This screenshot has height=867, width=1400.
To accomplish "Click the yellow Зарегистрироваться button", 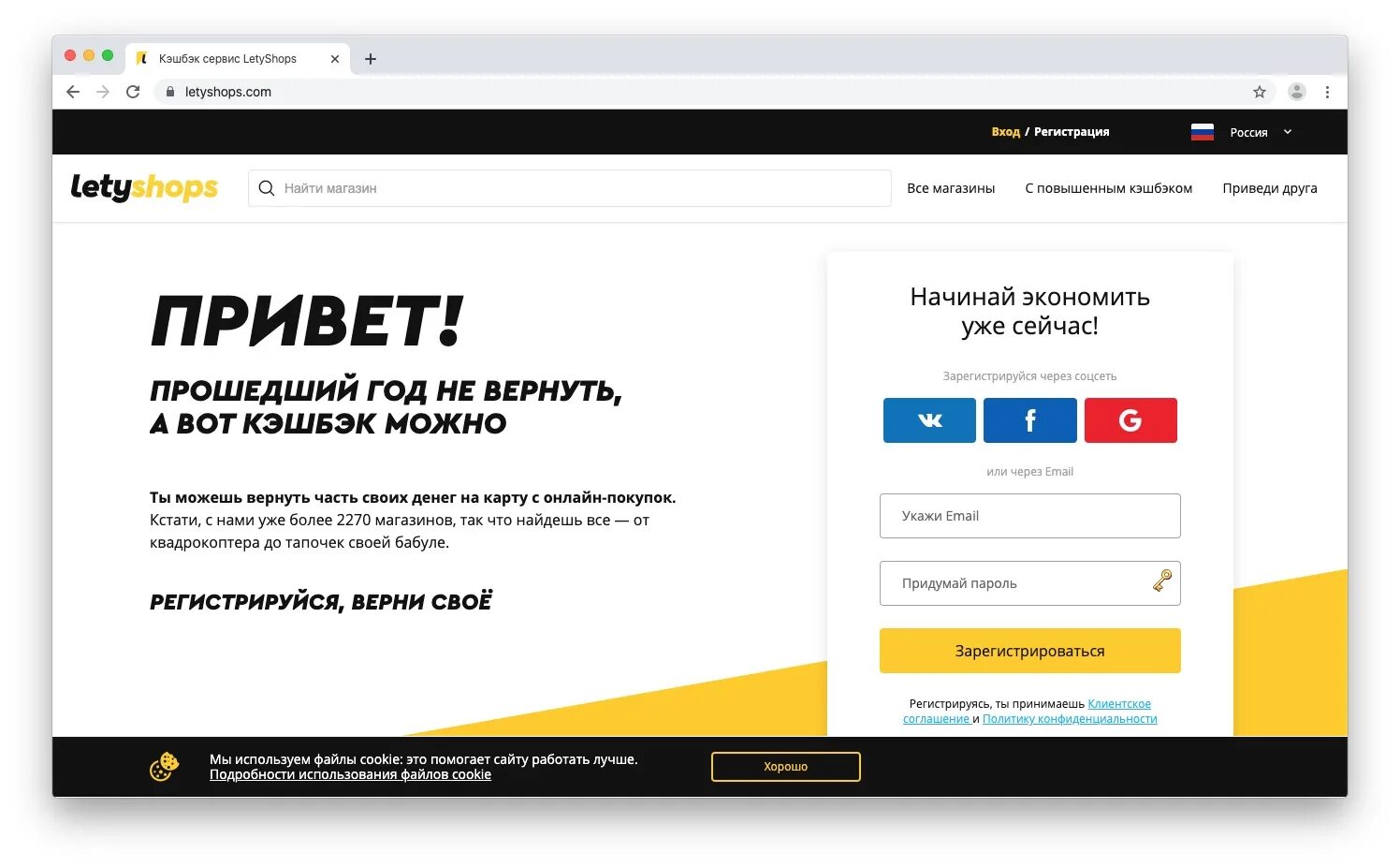I will click(x=1030, y=651).
